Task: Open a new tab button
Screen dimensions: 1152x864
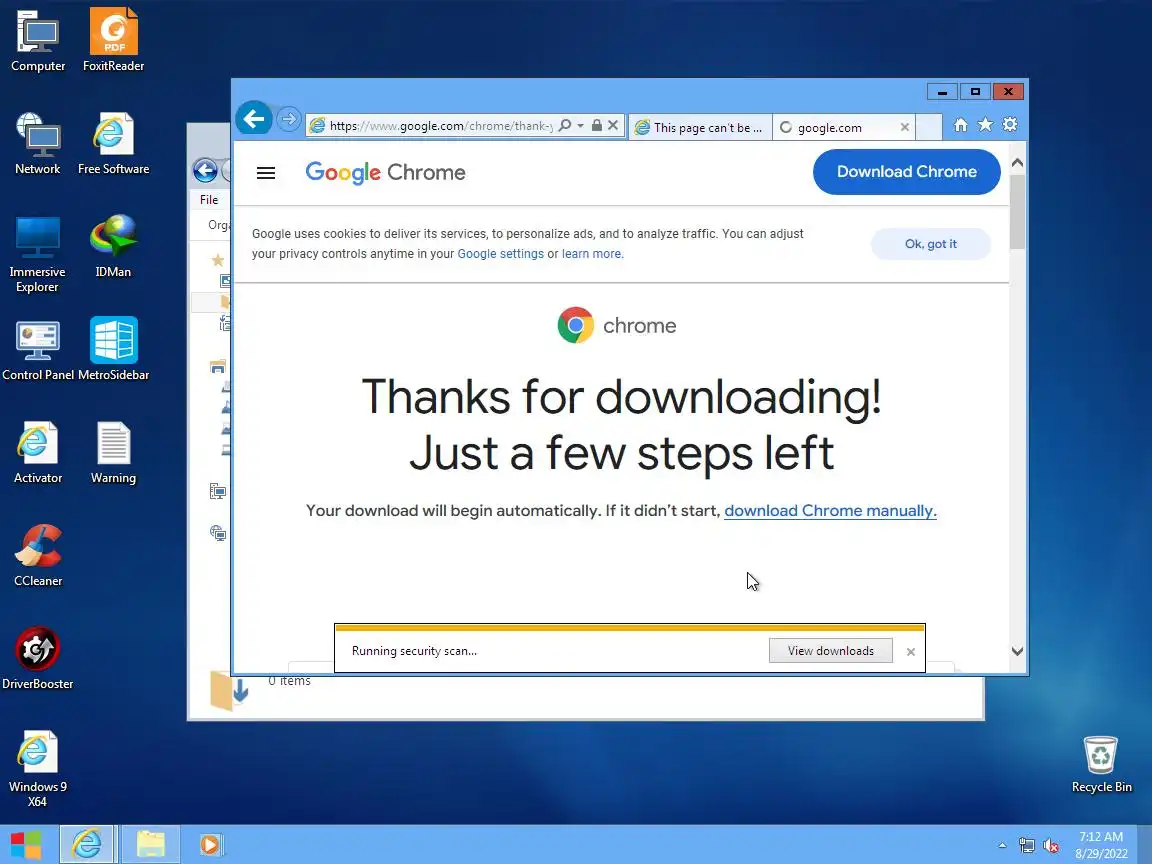Action: pos(929,127)
